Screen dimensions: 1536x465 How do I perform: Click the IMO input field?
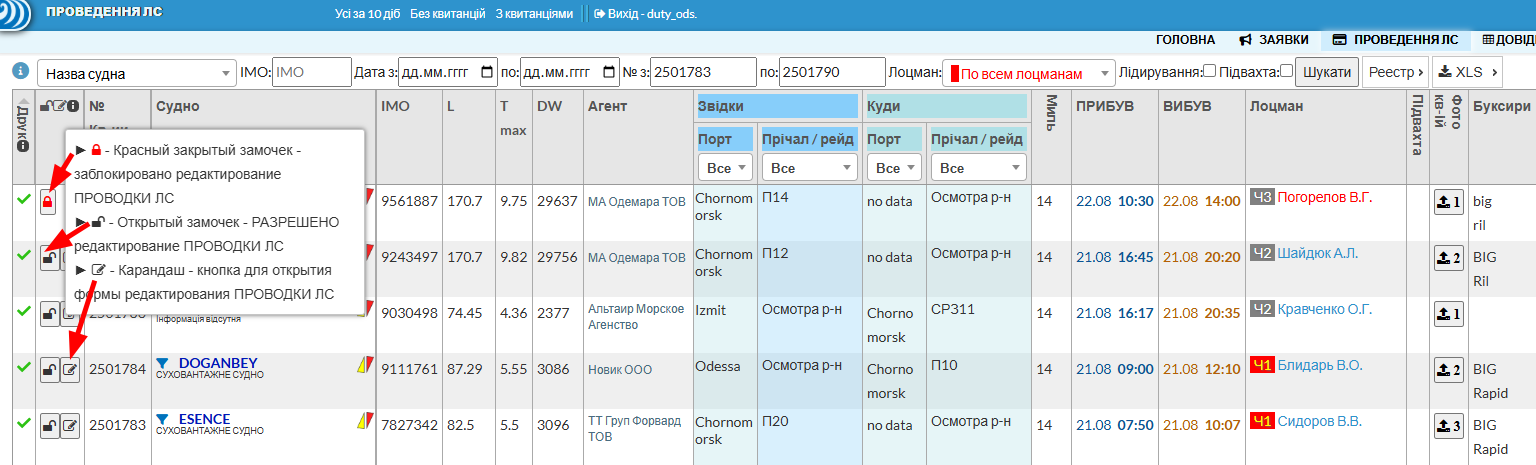pos(310,72)
